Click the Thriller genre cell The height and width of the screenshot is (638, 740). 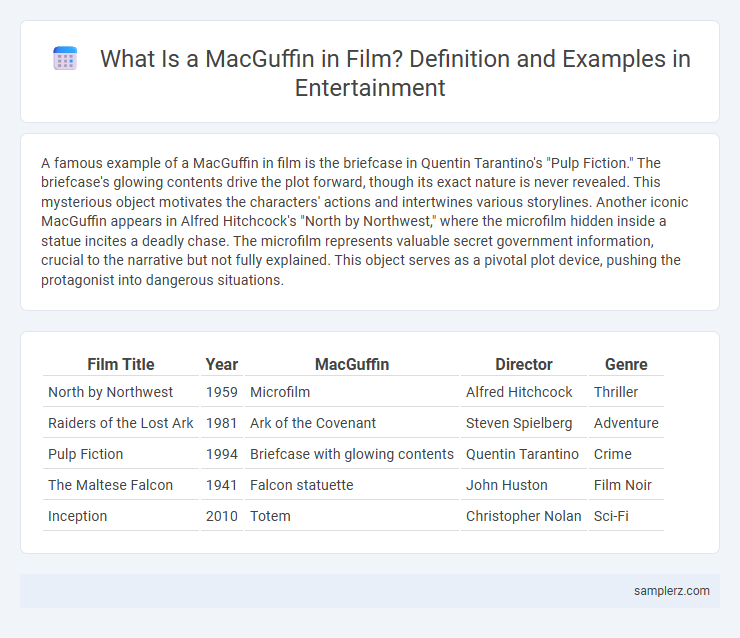point(626,392)
